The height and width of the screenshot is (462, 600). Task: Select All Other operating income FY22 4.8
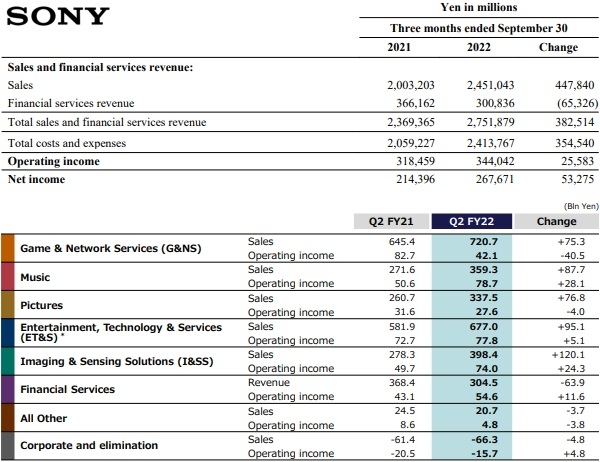coord(490,425)
